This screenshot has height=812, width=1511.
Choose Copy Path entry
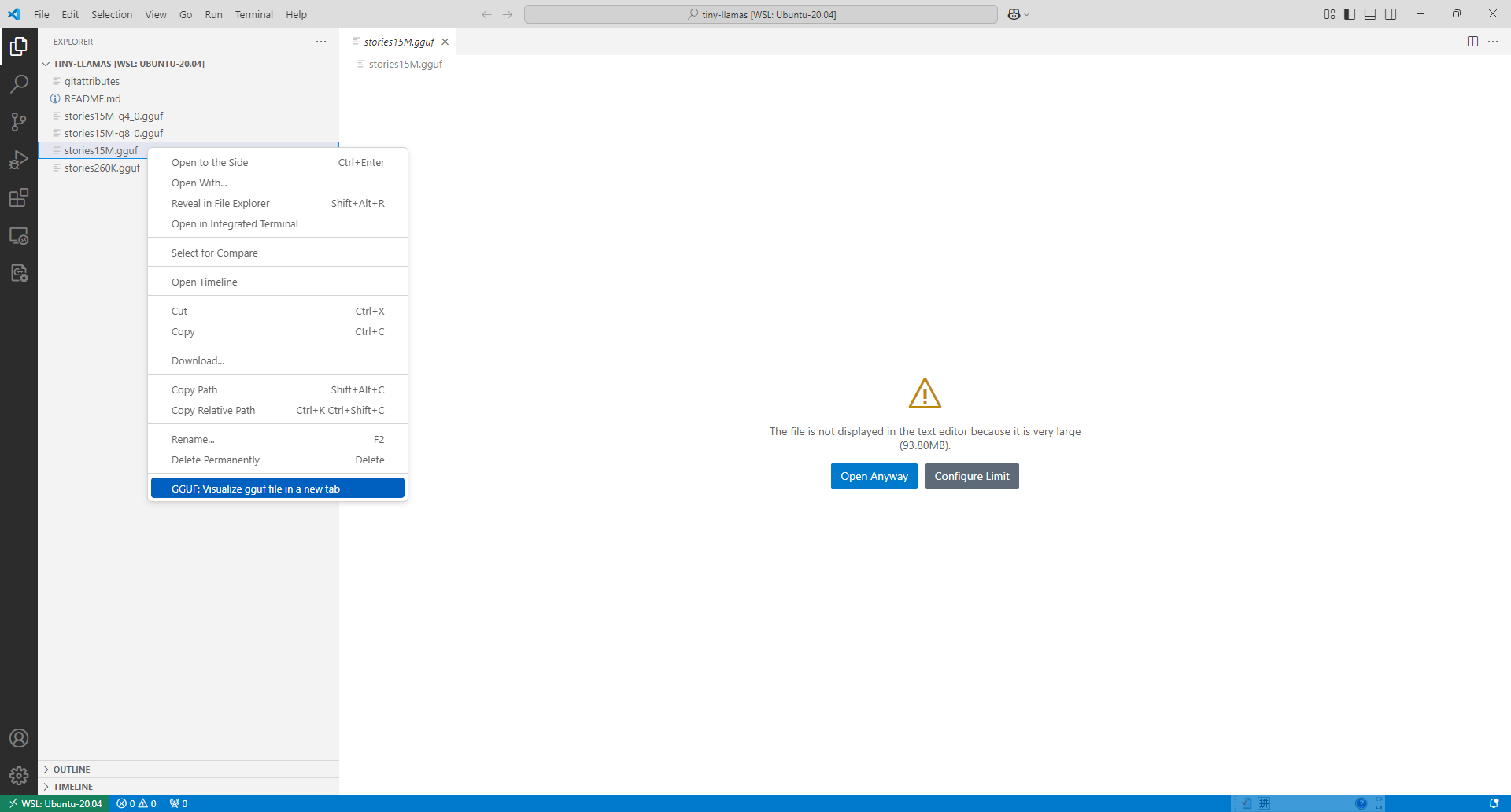pos(278,390)
